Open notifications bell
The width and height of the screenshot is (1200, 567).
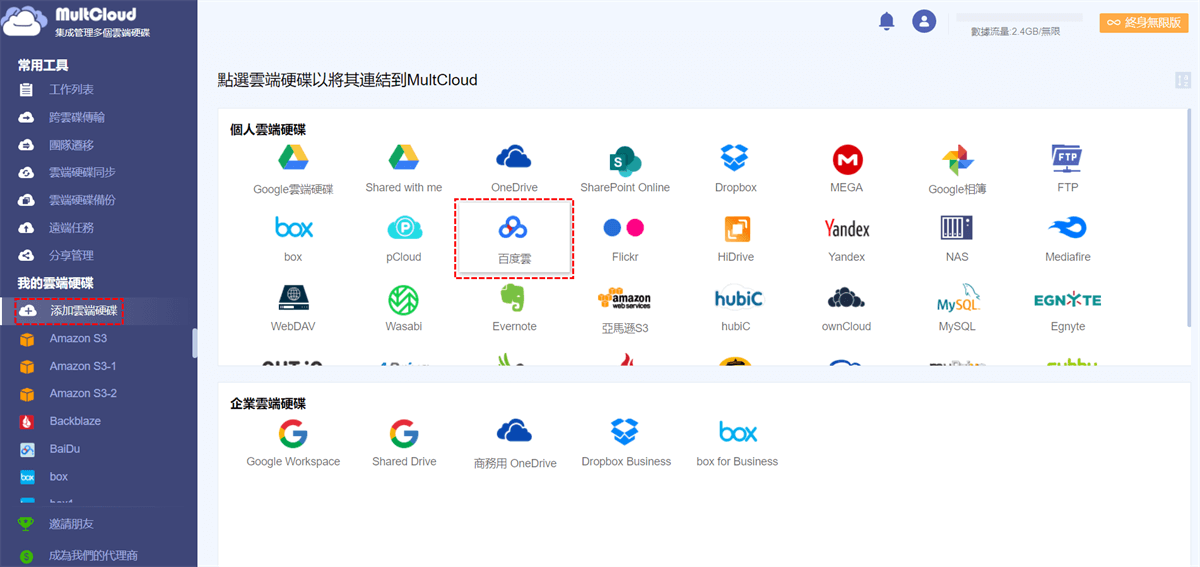pos(886,22)
